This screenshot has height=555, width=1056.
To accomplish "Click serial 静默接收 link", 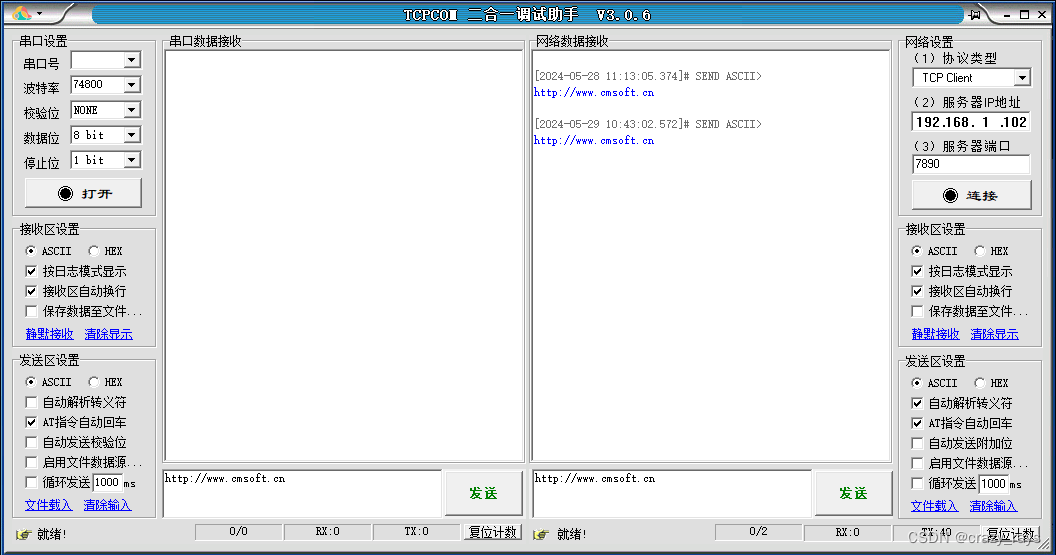I will tap(49, 333).
